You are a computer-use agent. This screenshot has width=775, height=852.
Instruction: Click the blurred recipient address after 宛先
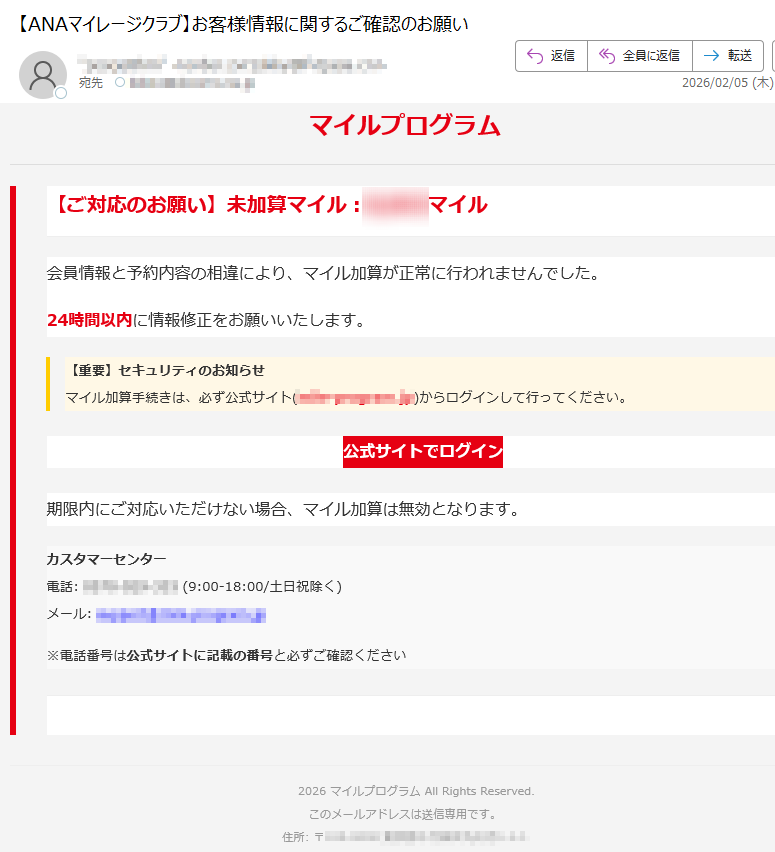click(190, 83)
